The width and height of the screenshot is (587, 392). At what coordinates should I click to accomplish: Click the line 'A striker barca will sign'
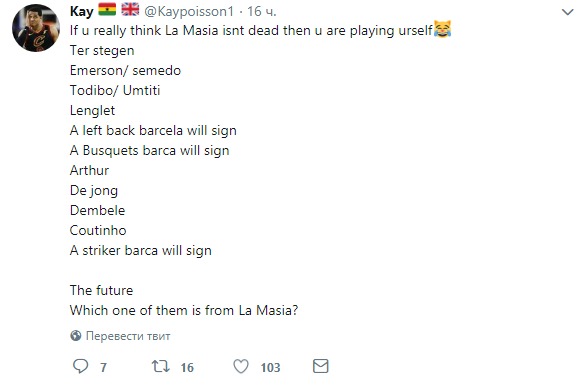tap(141, 250)
